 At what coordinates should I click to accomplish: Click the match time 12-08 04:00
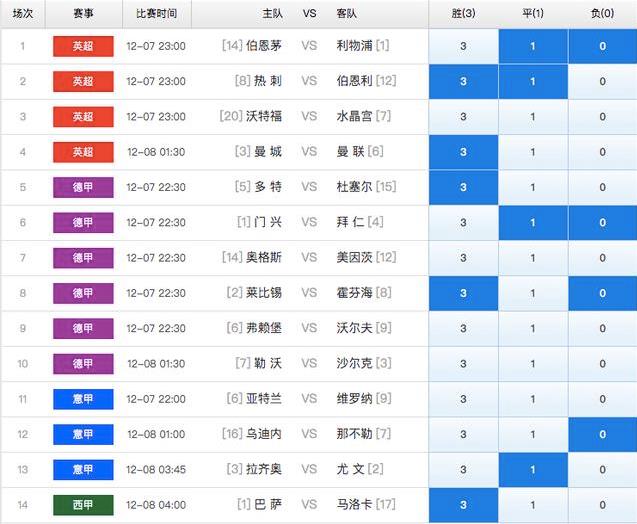pyautogui.click(x=156, y=505)
